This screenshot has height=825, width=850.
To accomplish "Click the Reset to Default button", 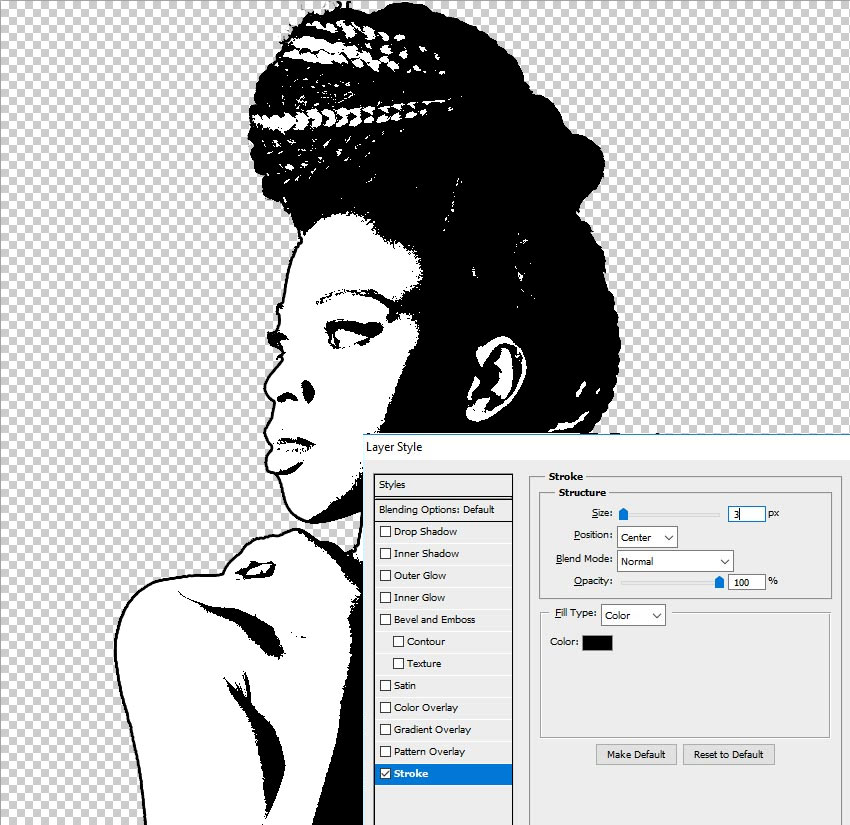I will 729,754.
